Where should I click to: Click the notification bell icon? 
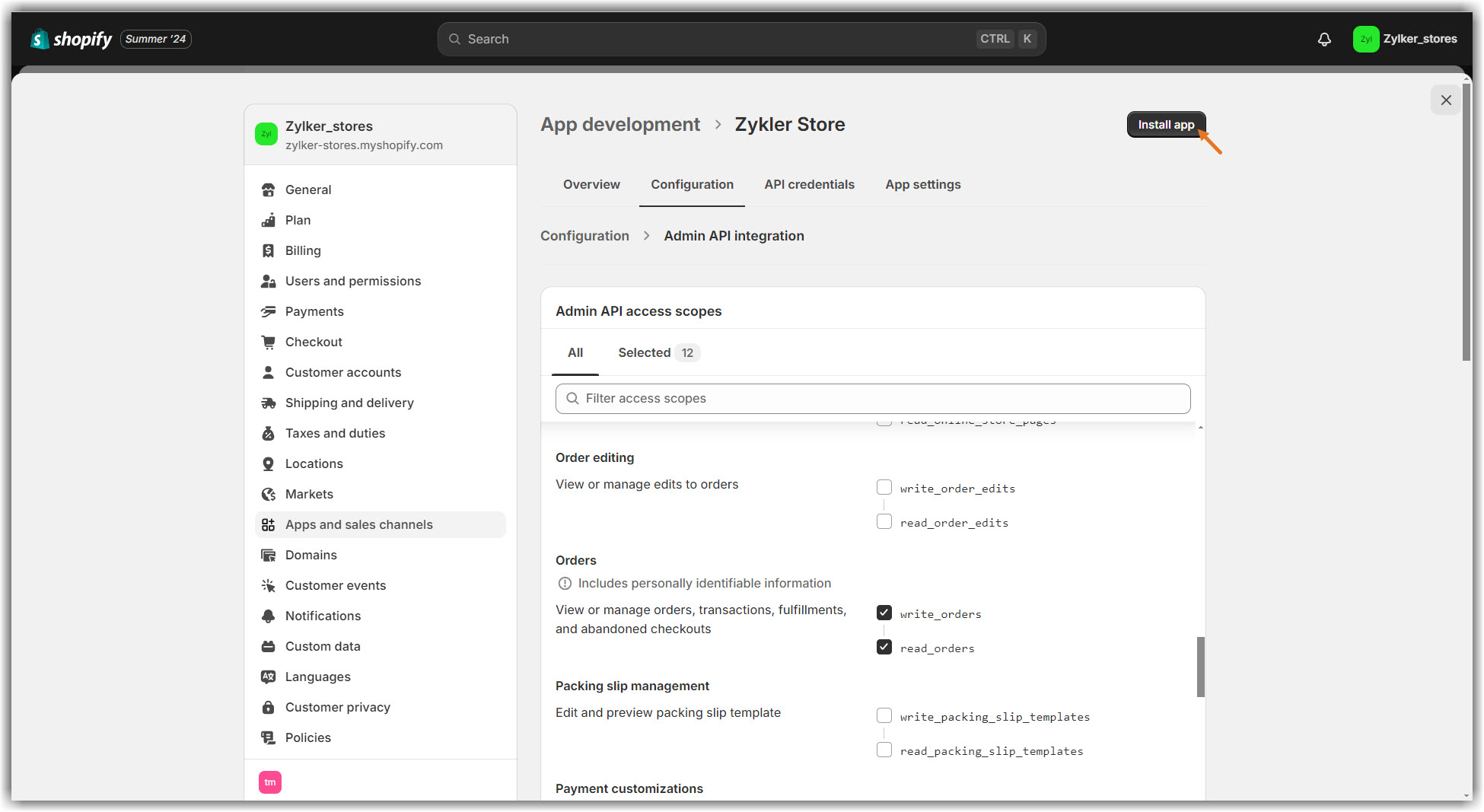pos(1324,40)
